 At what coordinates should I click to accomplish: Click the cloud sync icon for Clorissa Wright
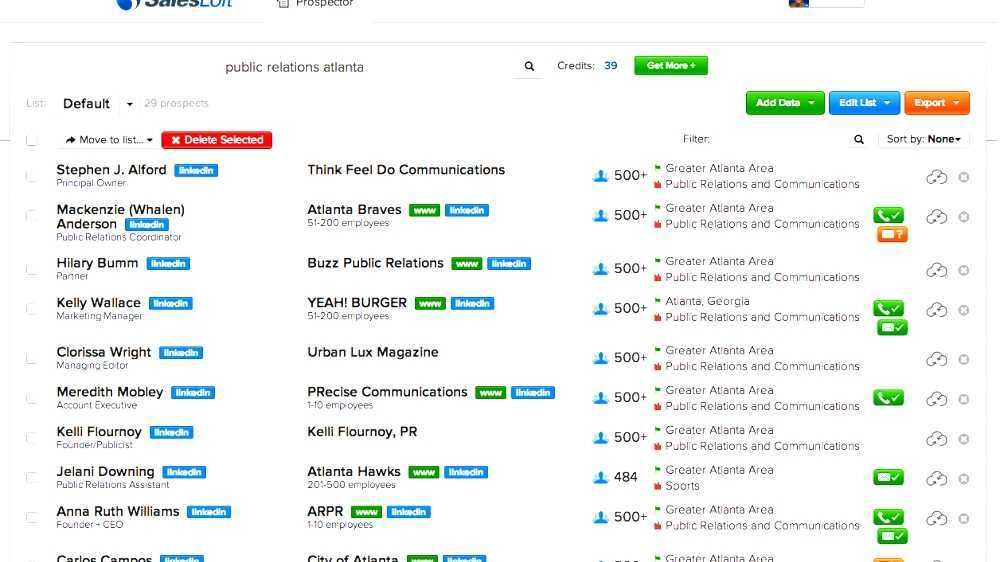click(x=936, y=360)
